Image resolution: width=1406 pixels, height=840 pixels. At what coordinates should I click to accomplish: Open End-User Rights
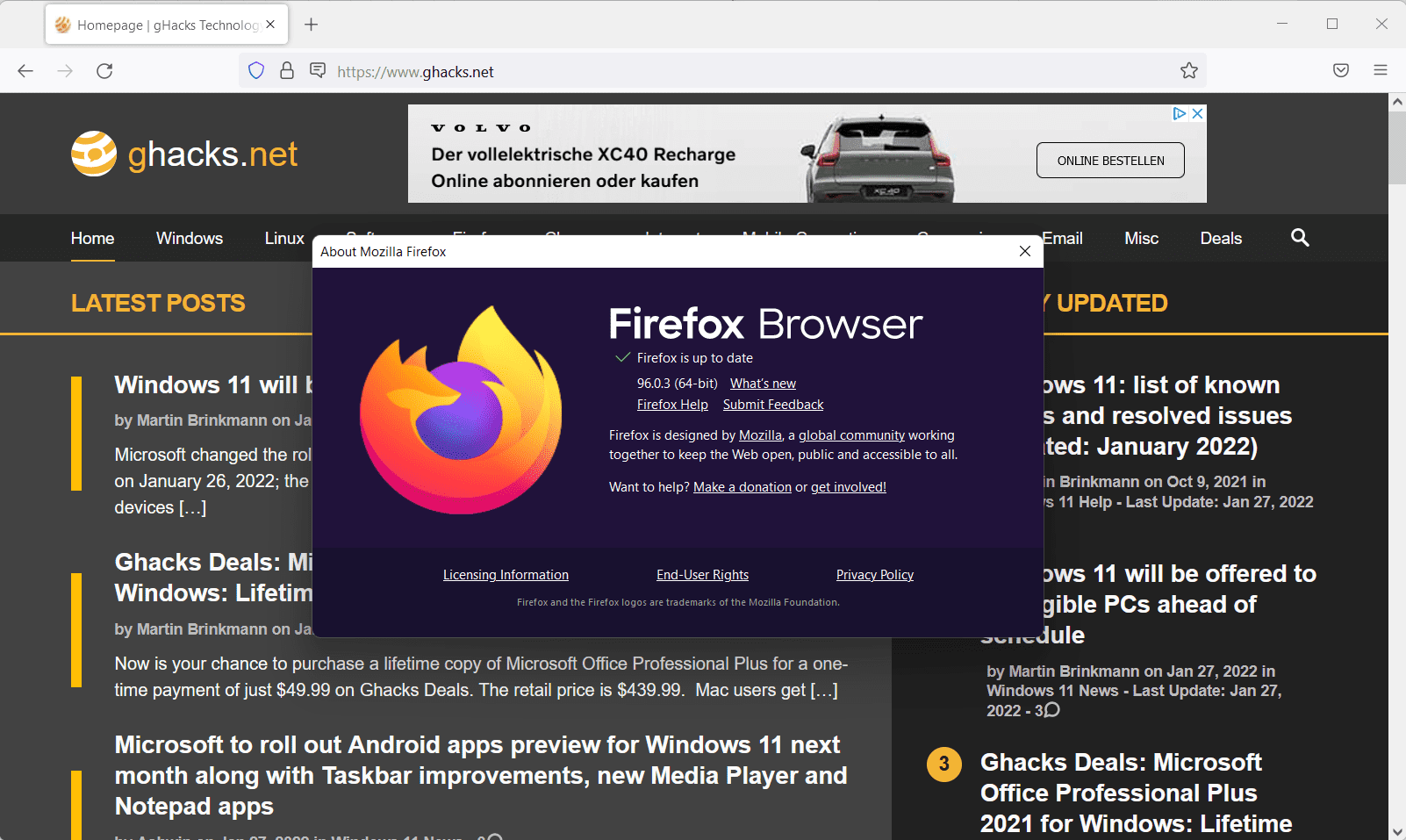(x=702, y=575)
